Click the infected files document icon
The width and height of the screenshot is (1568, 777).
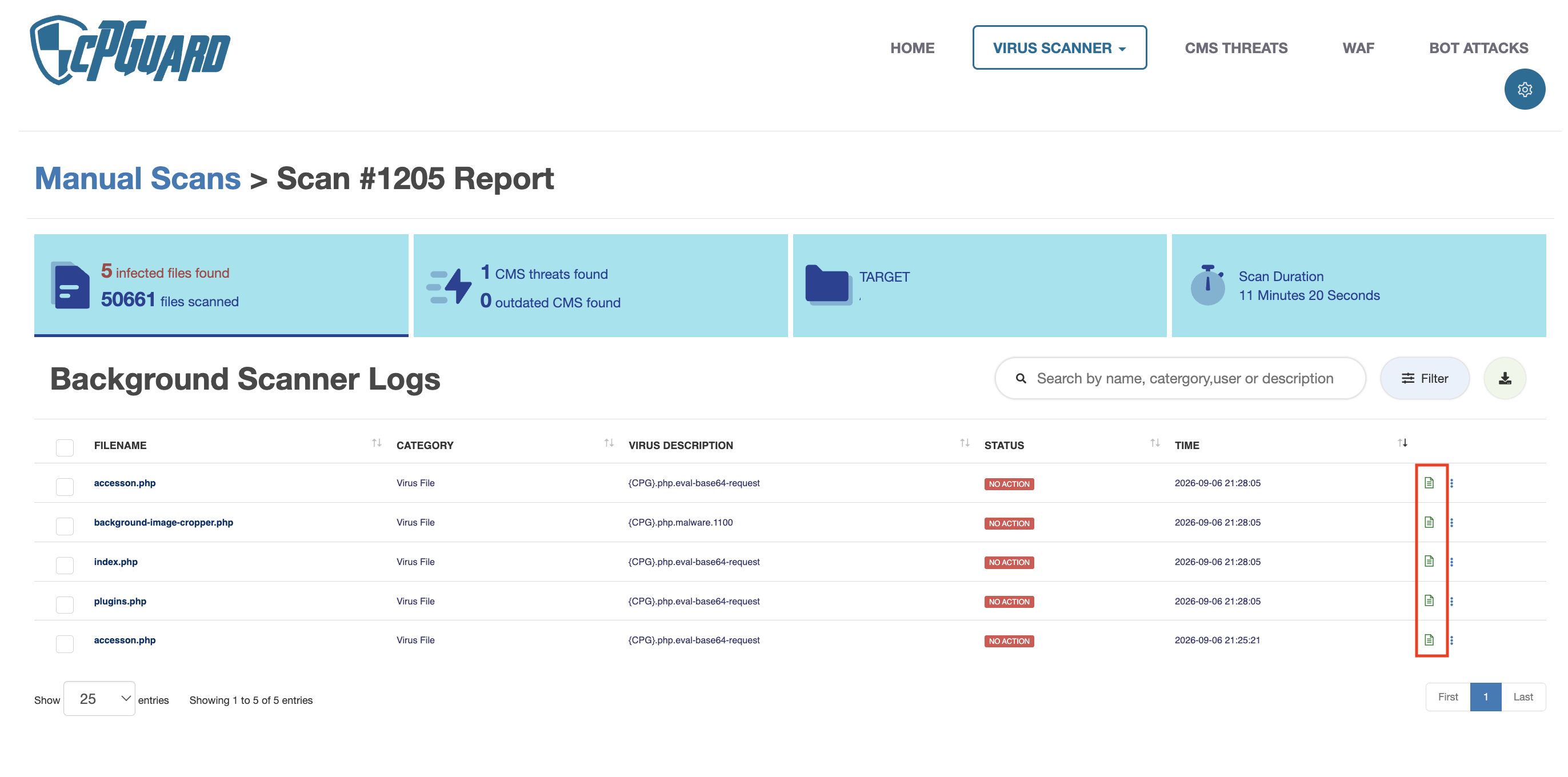tap(71, 285)
